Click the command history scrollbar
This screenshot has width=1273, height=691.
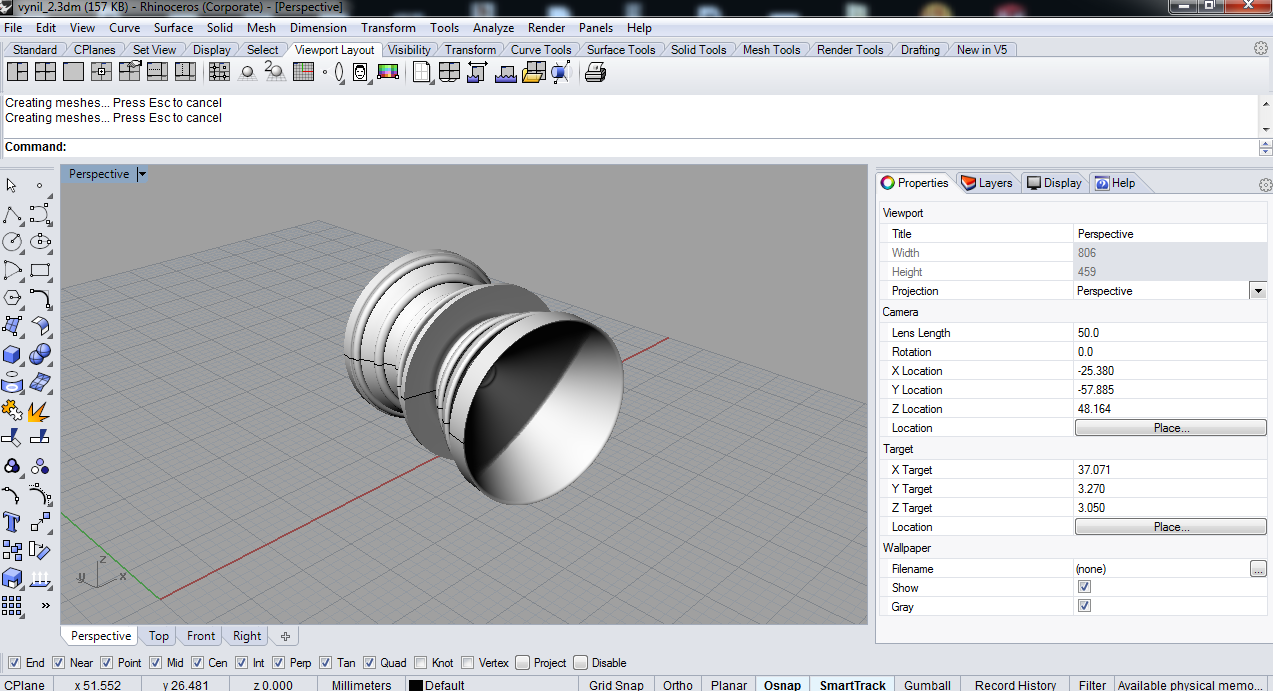pyautogui.click(x=1265, y=115)
